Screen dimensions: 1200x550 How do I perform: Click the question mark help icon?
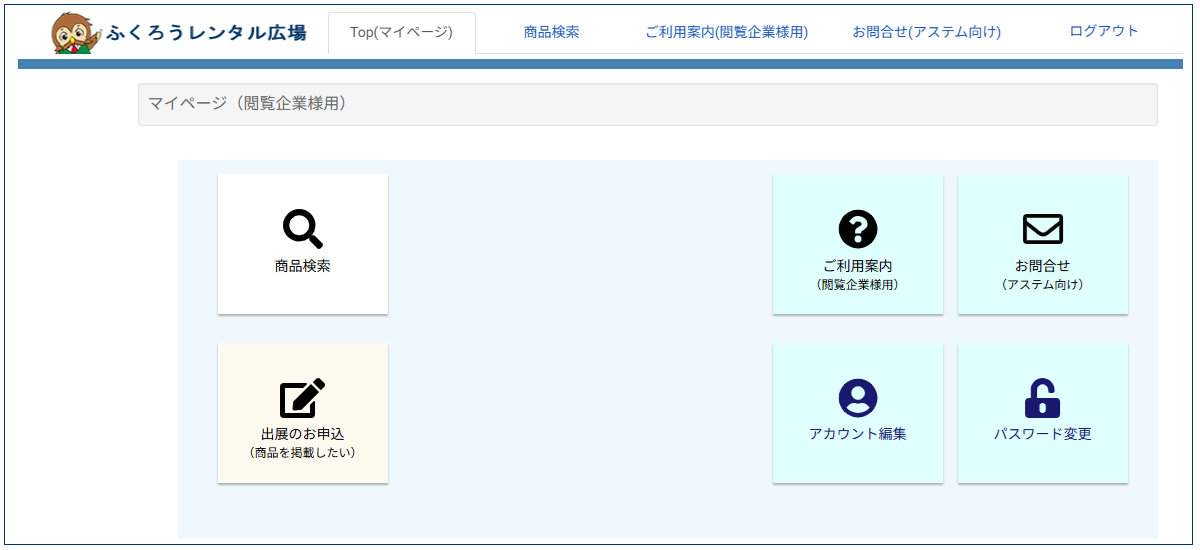tap(857, 229)
